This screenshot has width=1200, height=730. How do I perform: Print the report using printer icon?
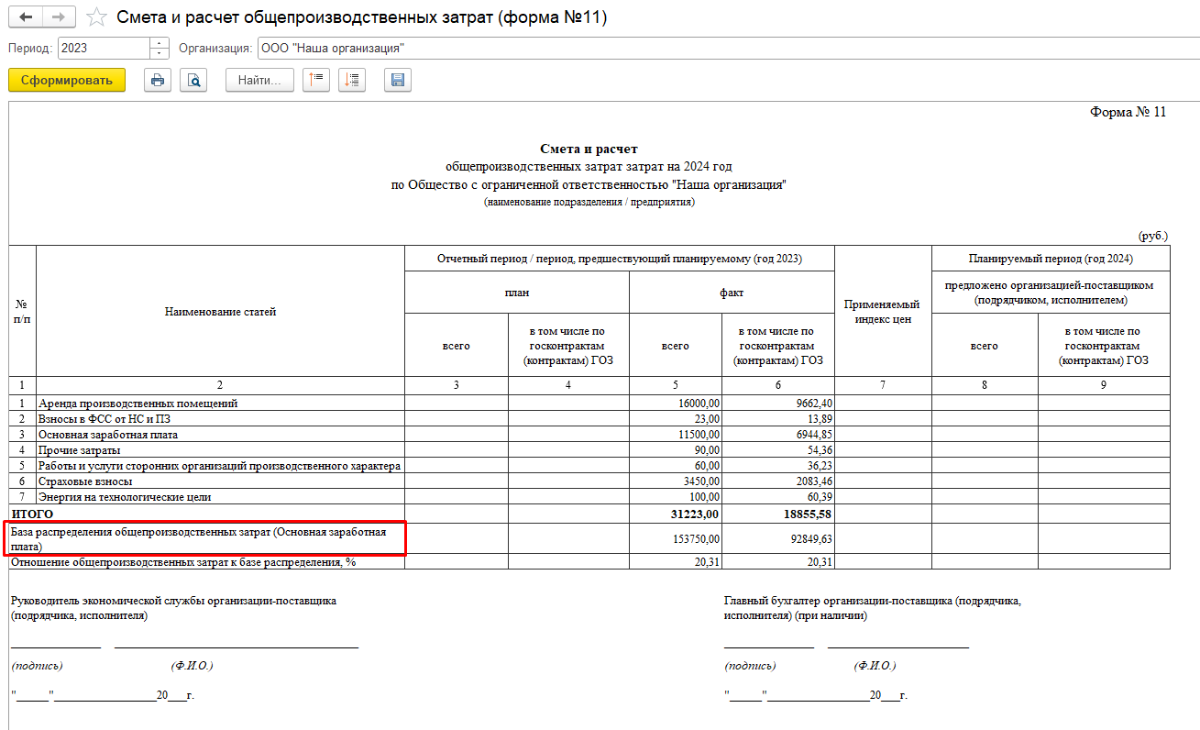pos(157,81)
